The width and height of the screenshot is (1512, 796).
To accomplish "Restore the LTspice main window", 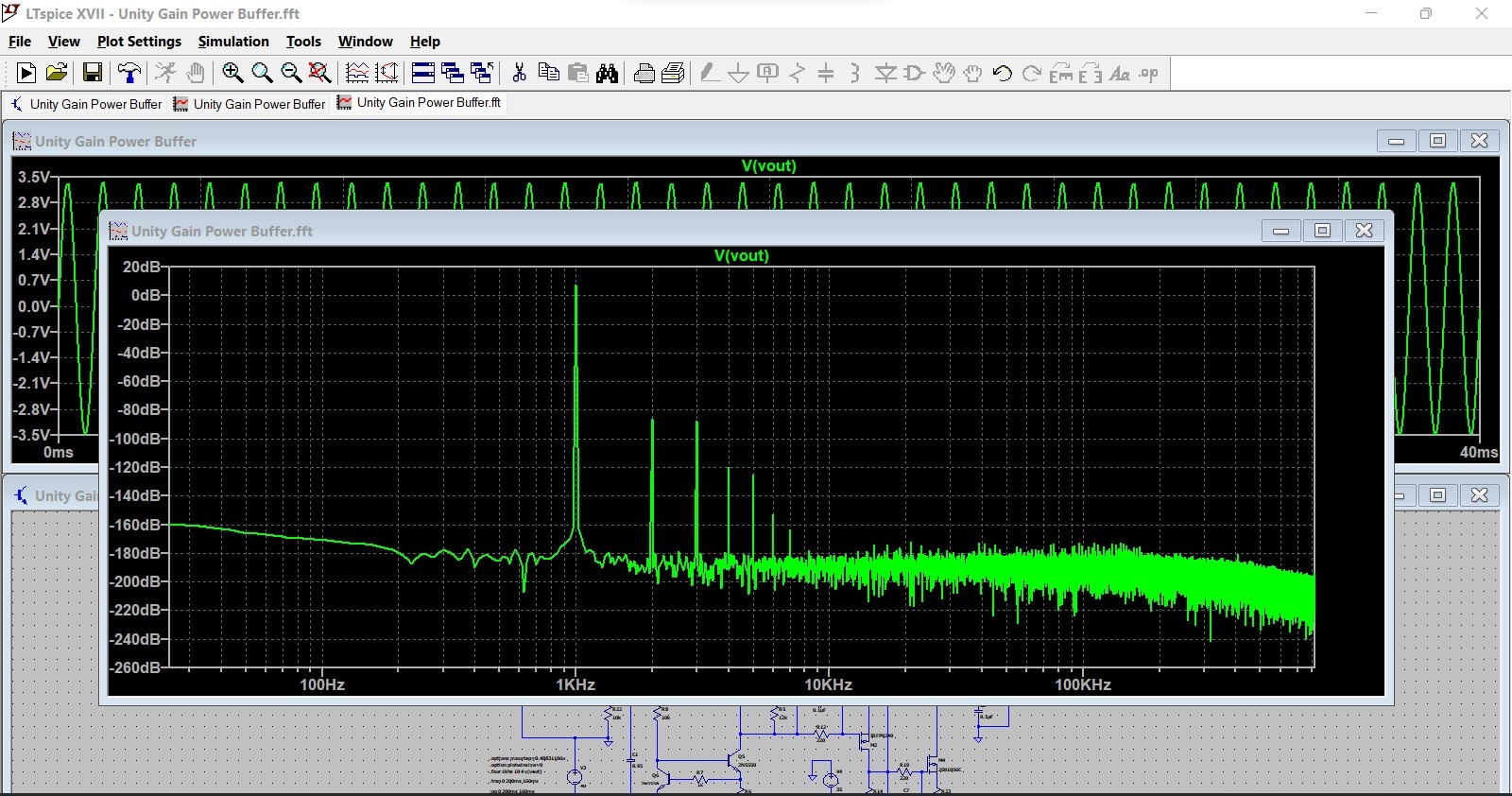I will [1426, 13].
